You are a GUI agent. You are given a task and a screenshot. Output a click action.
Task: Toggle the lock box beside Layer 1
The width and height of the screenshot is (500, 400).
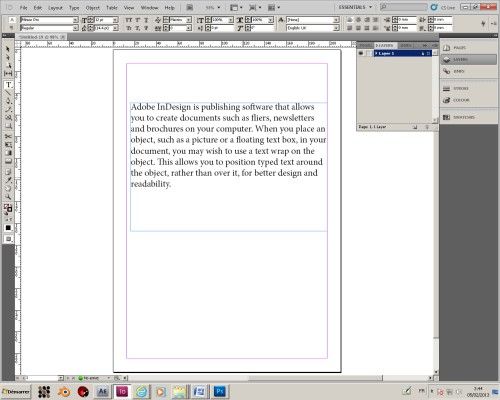click(x=368, y=53)
